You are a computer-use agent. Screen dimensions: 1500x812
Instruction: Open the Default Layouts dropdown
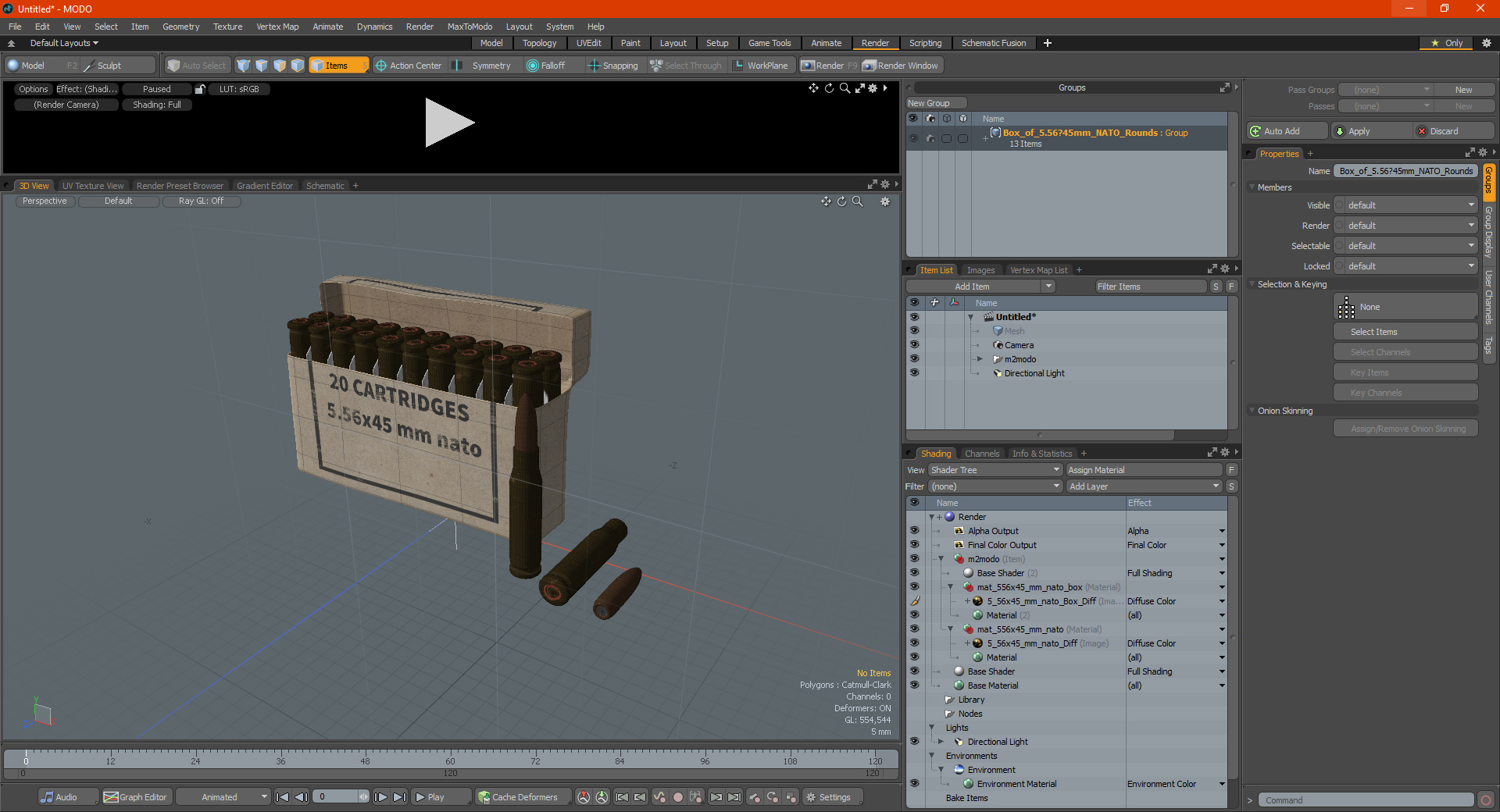point(64,43)
